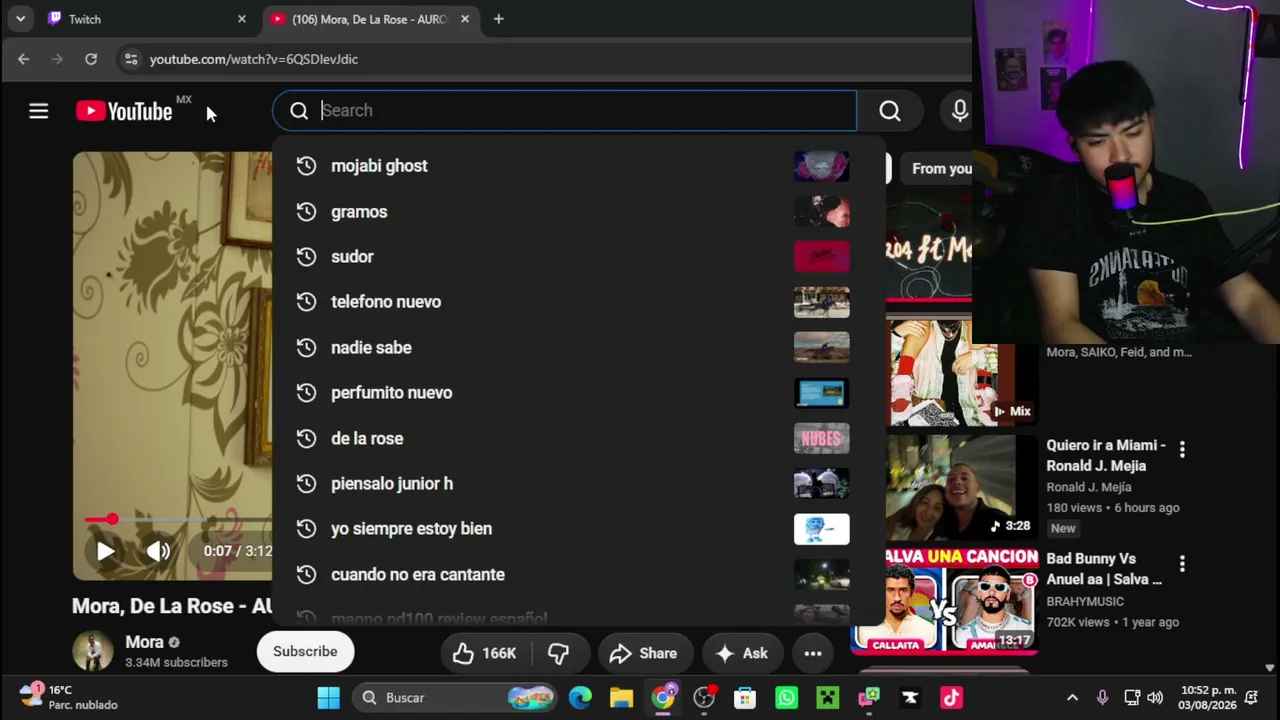Play the paused video

click(x=105, y=551)
